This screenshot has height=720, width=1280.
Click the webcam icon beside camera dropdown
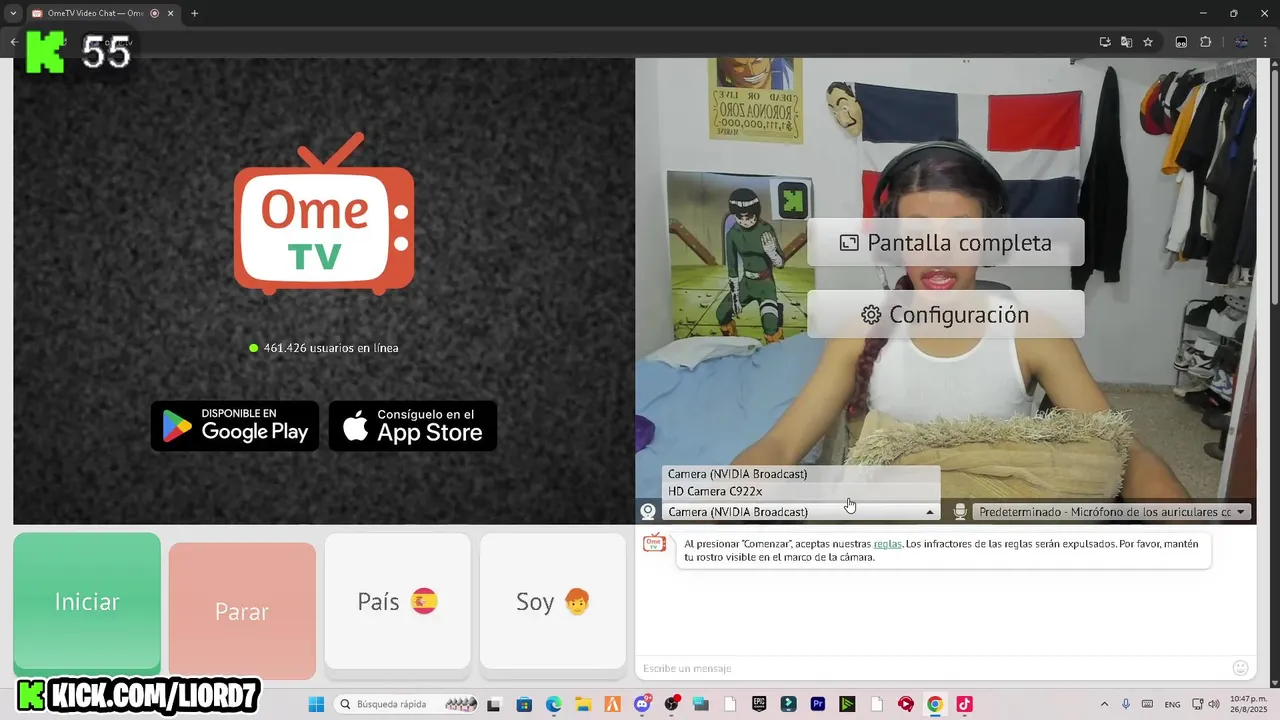coord(648,512)
